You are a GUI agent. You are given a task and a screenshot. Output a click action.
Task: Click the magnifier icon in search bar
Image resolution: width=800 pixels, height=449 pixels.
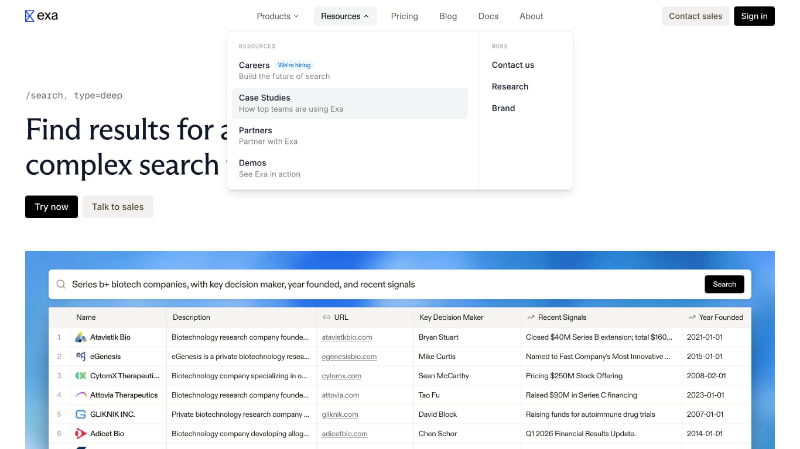[61, 284]
